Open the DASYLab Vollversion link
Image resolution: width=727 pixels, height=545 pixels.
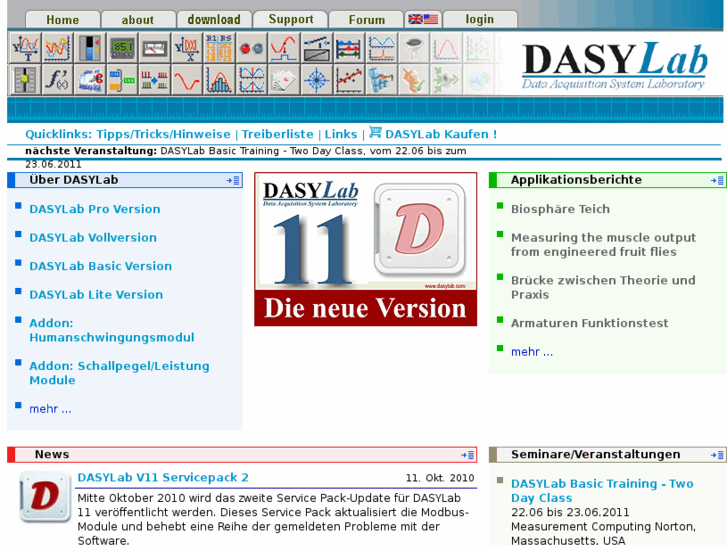click(93, 237)
